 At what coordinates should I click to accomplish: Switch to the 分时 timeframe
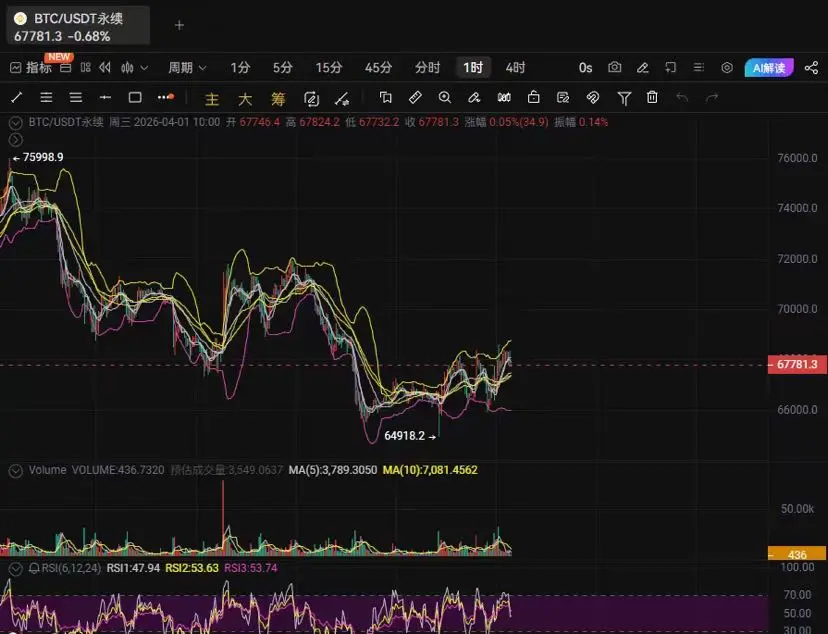pyautogui.click(x=427, y=68)
